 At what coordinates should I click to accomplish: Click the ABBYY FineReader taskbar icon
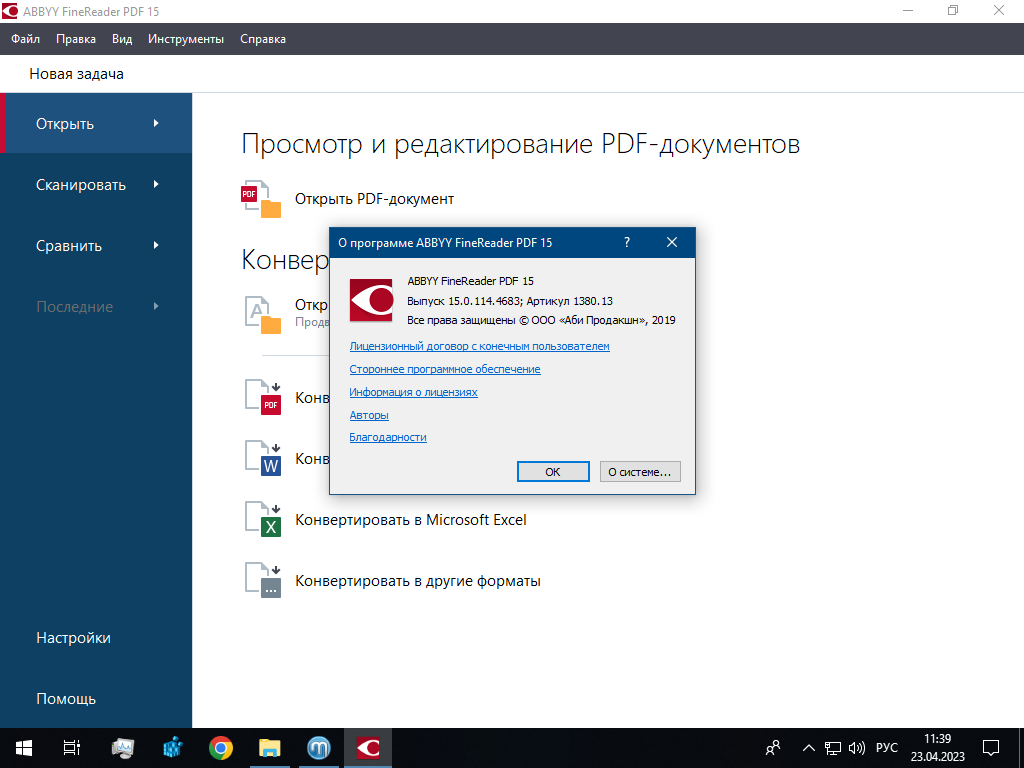click(x=368, y=748)
